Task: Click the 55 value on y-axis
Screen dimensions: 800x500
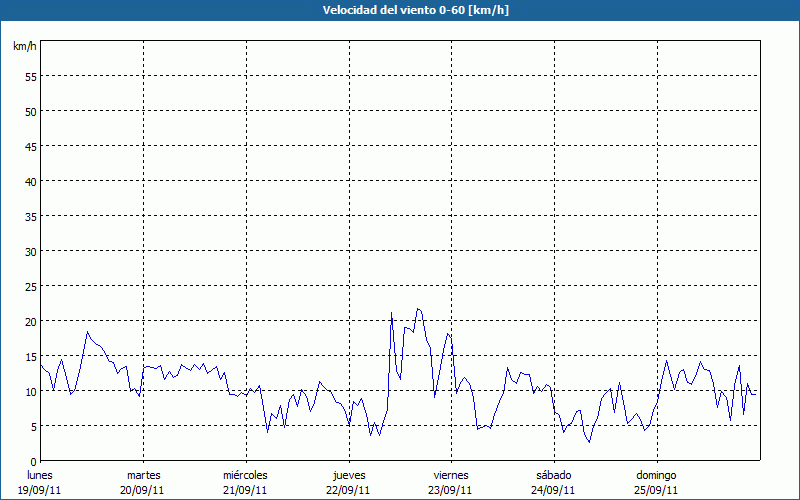Action: [30, 76]
